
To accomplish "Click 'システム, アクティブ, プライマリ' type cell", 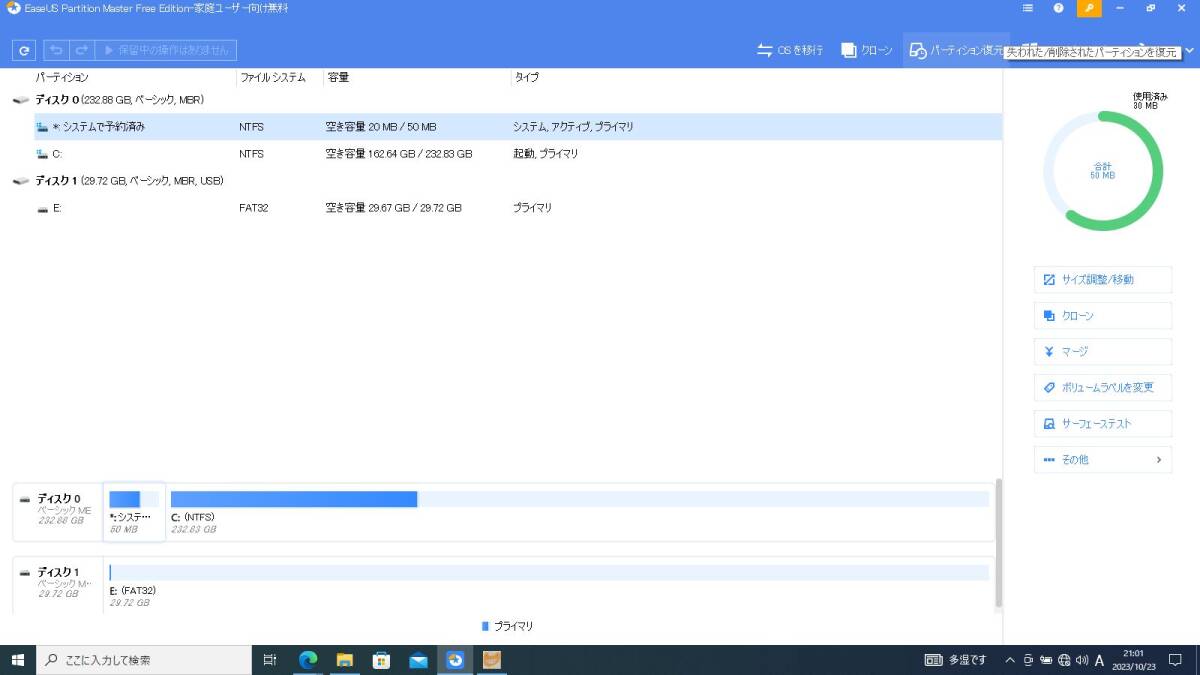I will coord(573,127).
